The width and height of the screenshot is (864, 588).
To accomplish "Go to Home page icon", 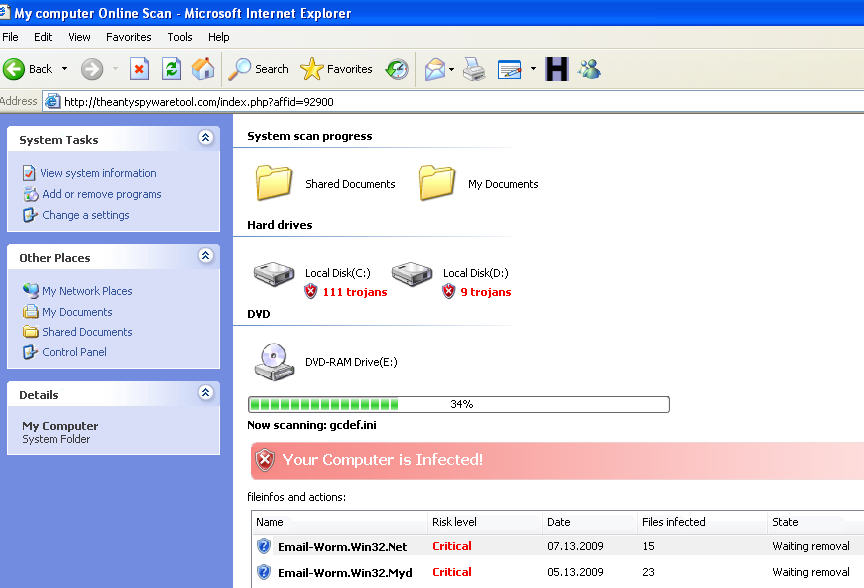I will point(203,69).
